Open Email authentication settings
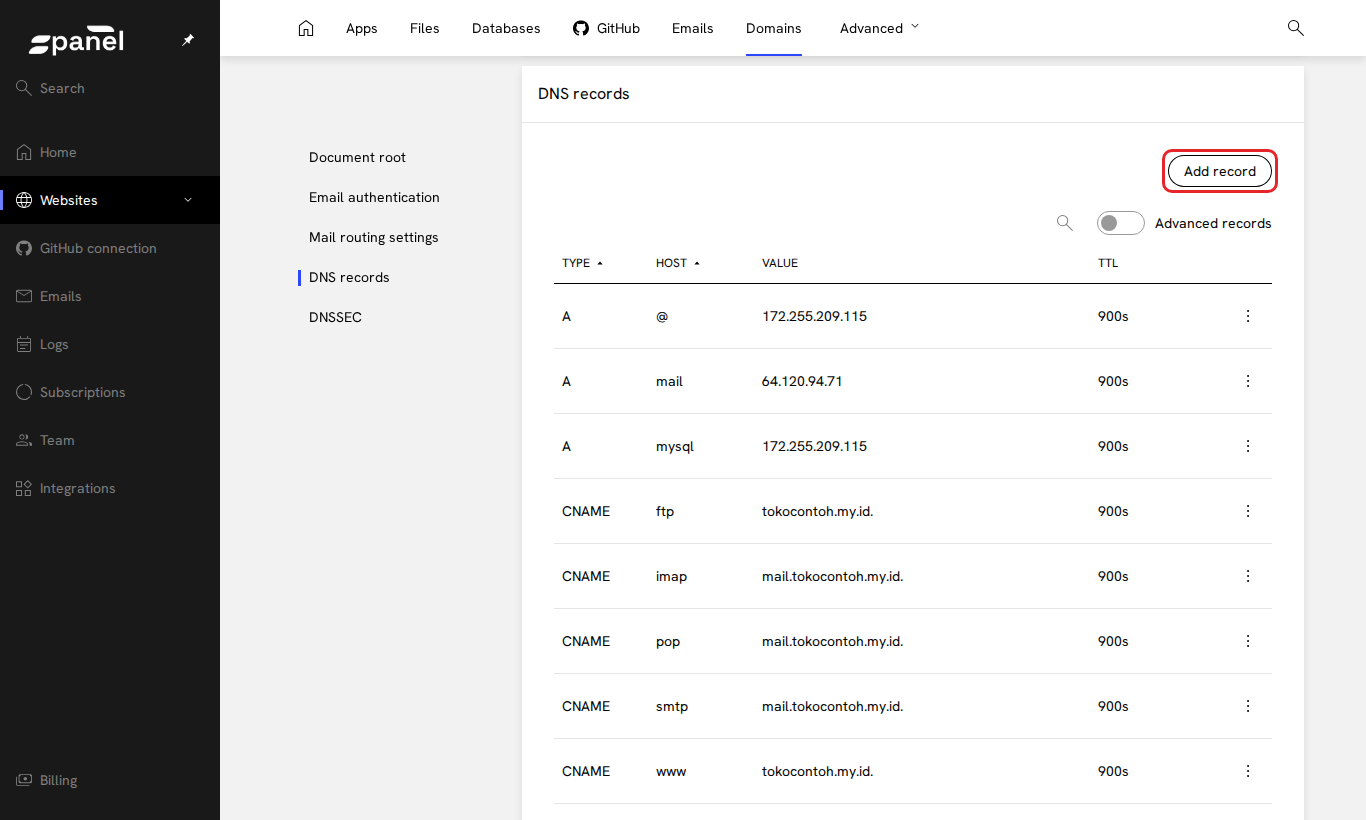This screenshot has width=1366, height=820. tap(374, 197)
